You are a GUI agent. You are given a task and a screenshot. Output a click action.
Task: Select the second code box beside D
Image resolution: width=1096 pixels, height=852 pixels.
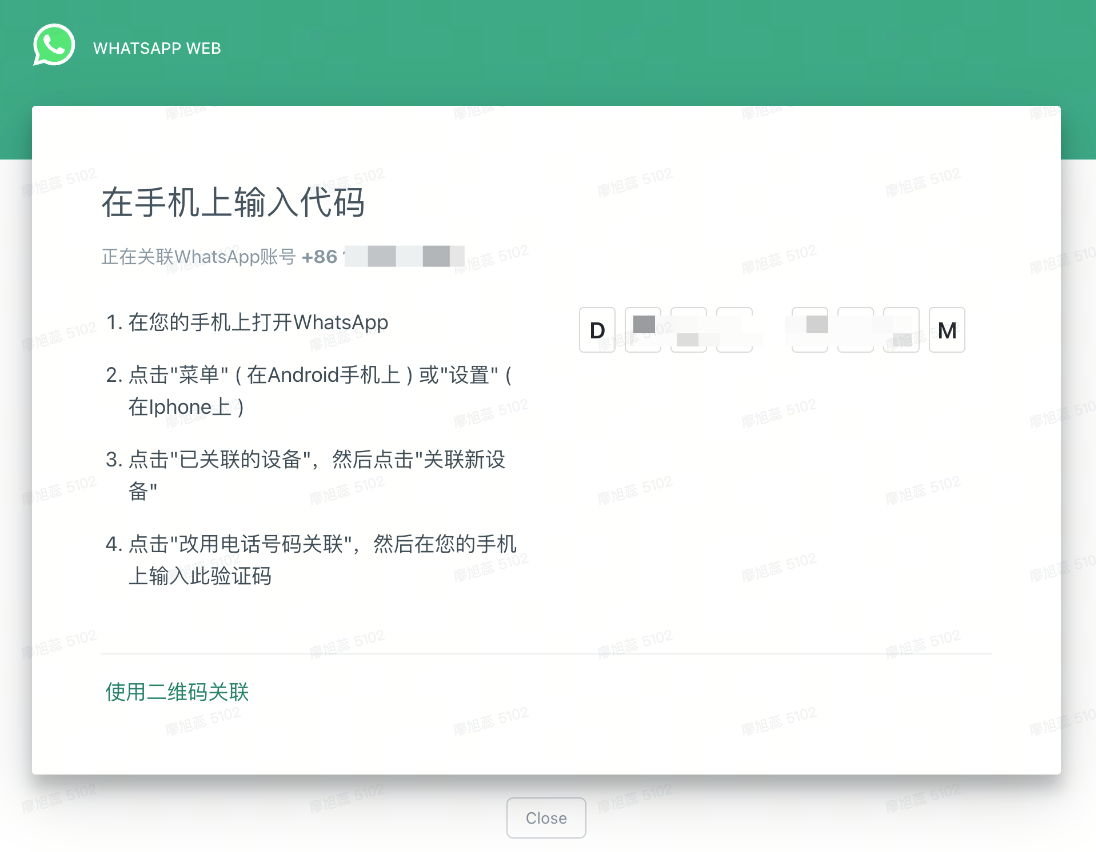643,330
